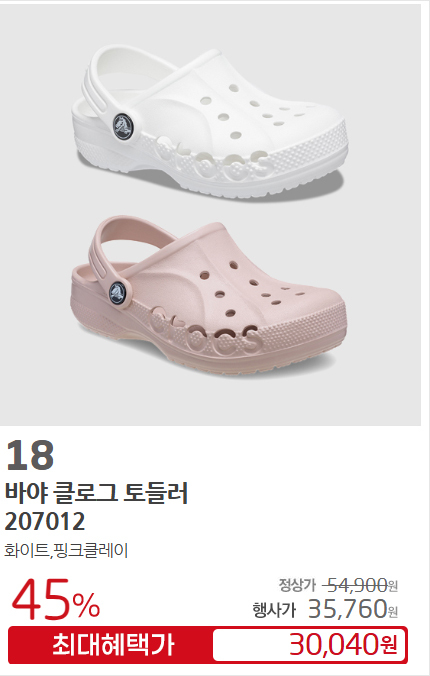Click the event price 35,760원
Image resolution: width=430 pixels, height=676 pixels.
353,608
